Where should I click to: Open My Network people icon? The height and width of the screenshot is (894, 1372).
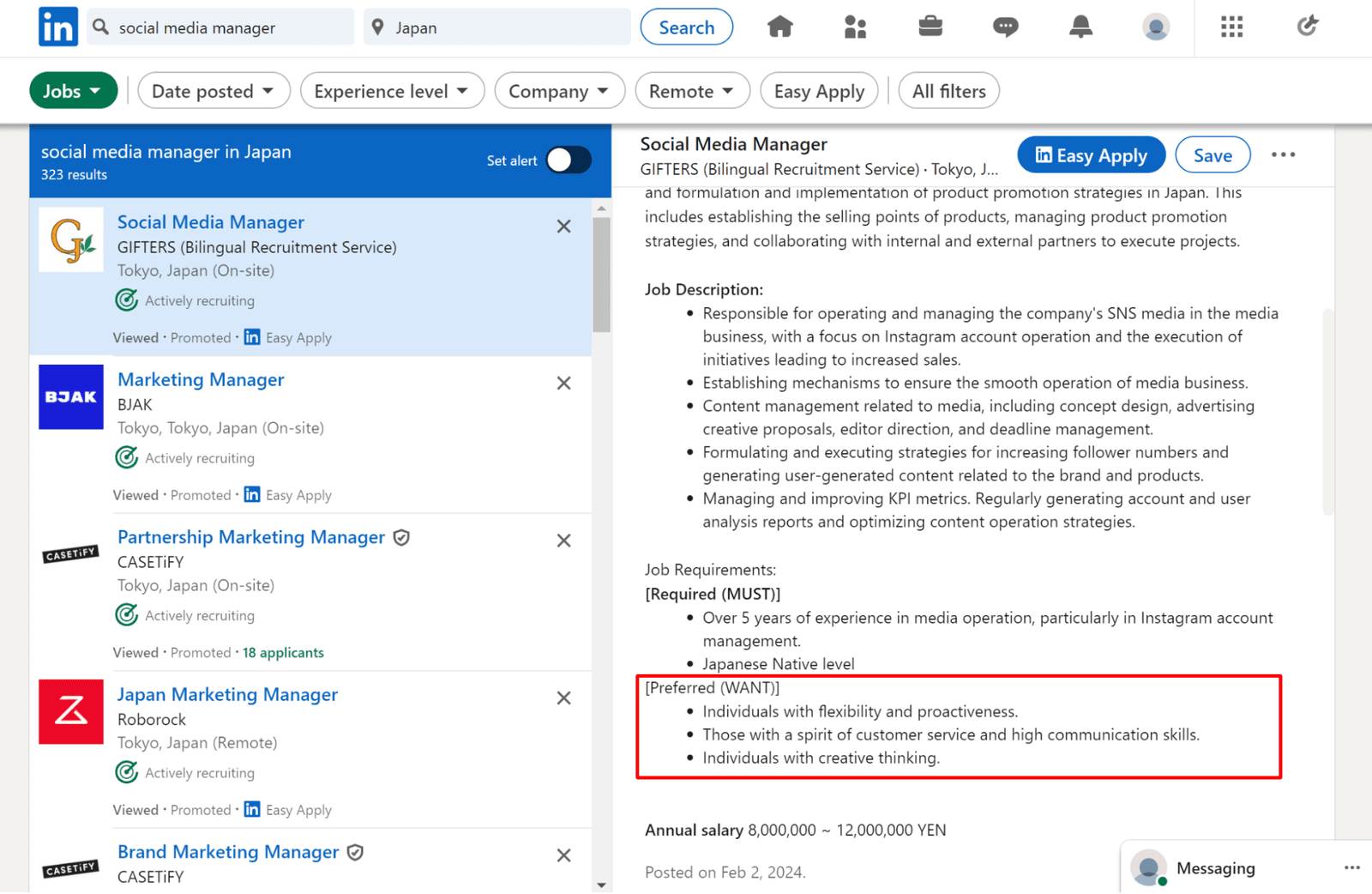(855, 27)
